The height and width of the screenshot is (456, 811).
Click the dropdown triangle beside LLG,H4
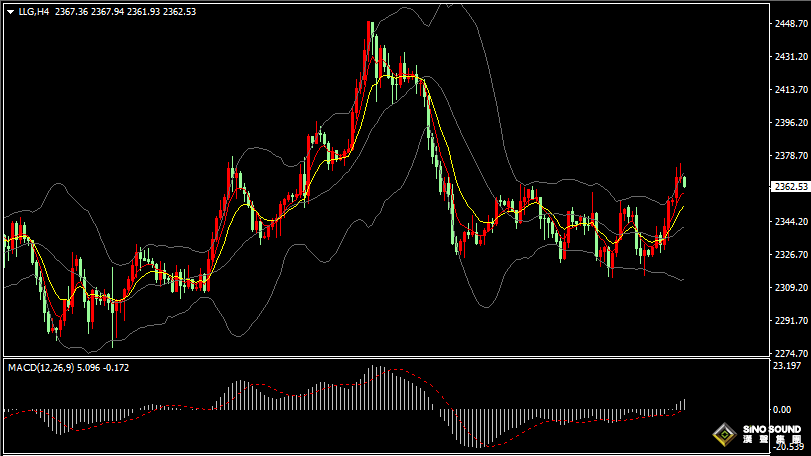(x=9, y=12)
